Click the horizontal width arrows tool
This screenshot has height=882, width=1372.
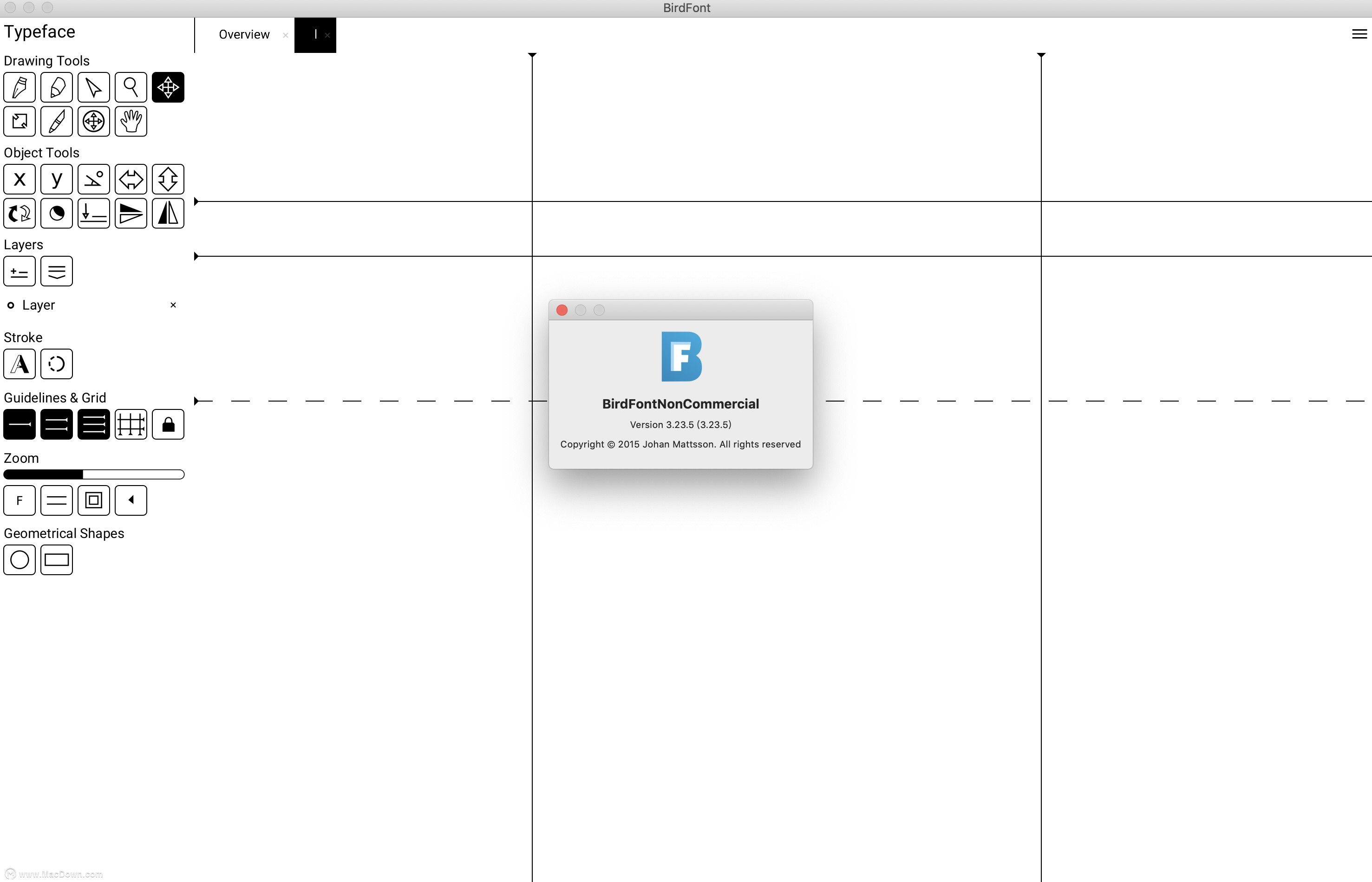point(131,179)
